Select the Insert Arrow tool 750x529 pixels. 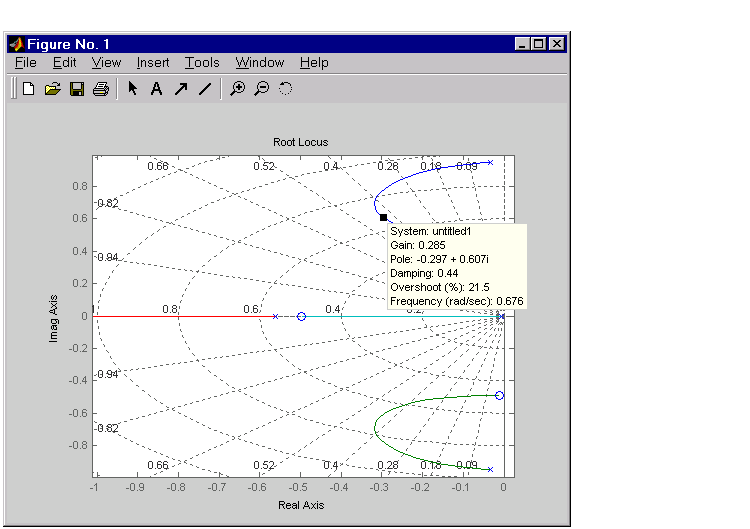pos(181,89)
